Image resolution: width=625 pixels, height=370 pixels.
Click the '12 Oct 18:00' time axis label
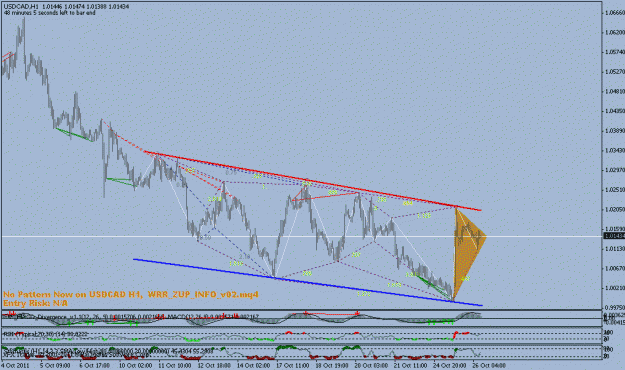[x=214, y=365]
